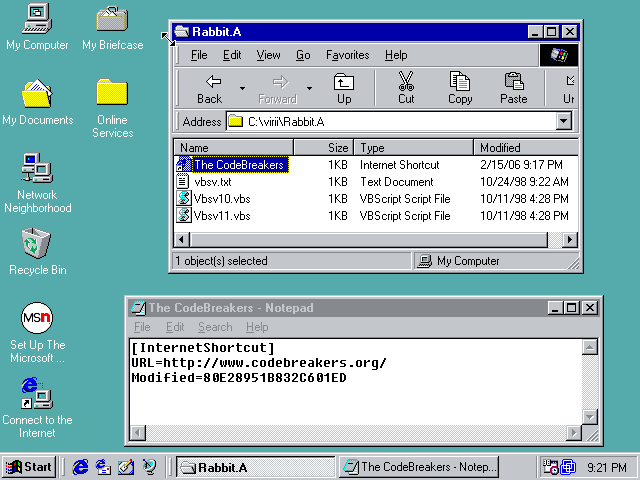Screen dimensions: 640x480
Task: Launch Outlook Express from Quick Launch
Action: point(103,467)
